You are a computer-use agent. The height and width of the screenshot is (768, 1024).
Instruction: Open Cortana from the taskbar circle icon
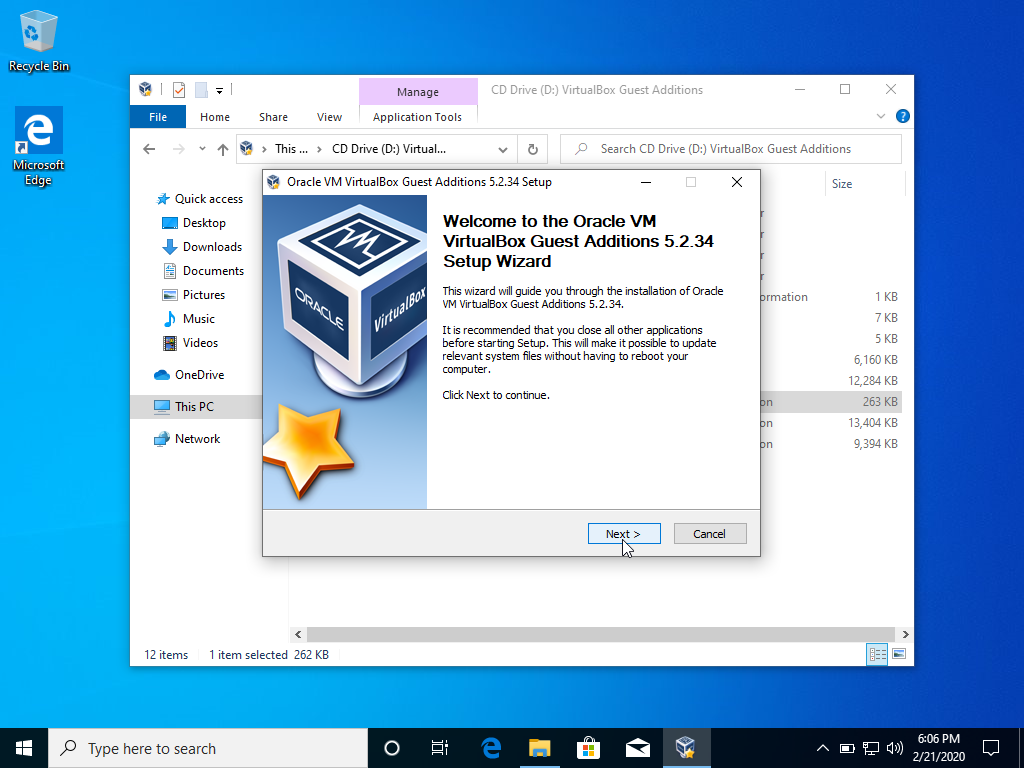392,748
